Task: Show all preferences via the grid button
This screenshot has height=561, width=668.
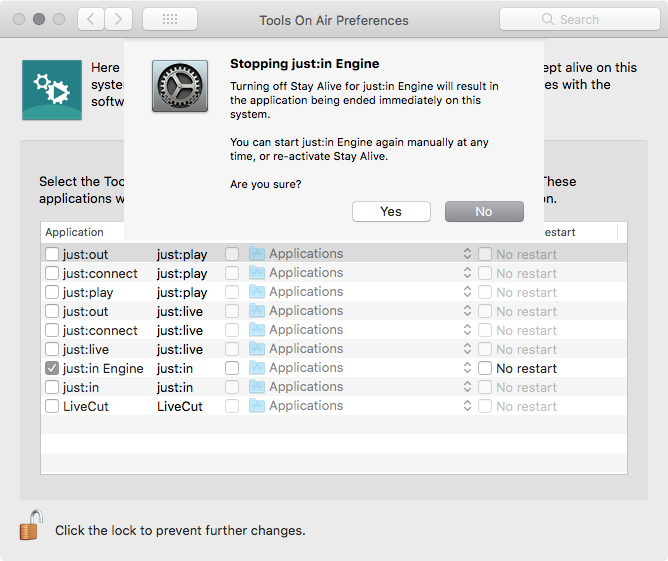Action: tap(170, 19)
